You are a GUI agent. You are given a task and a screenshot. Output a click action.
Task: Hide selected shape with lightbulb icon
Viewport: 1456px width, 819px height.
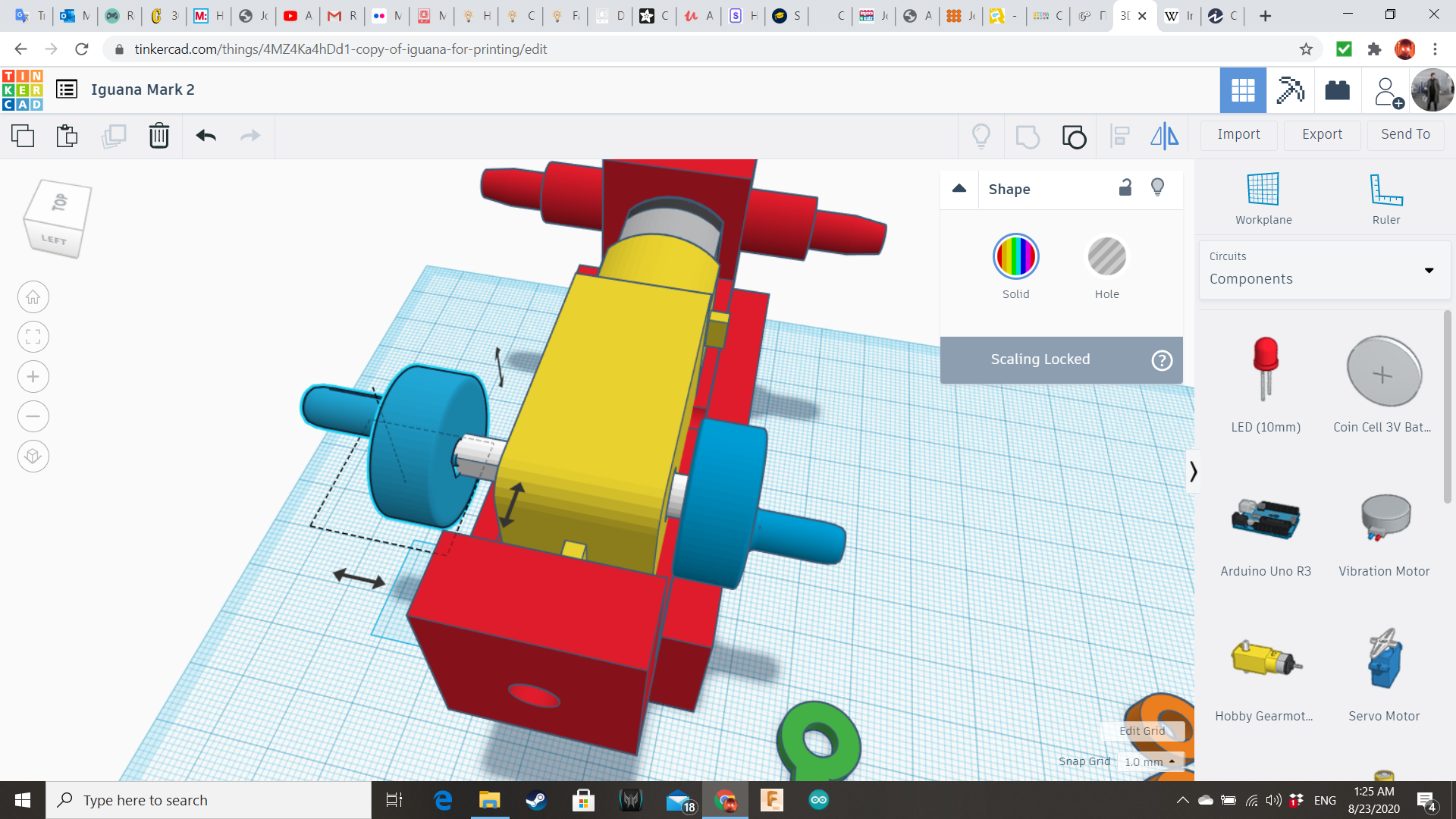1157,187
